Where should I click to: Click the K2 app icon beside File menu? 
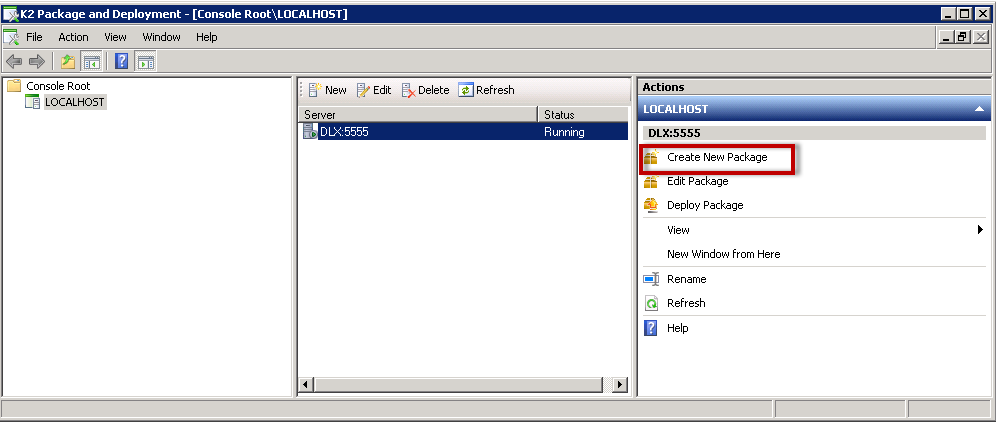click(x=11, y=37)
